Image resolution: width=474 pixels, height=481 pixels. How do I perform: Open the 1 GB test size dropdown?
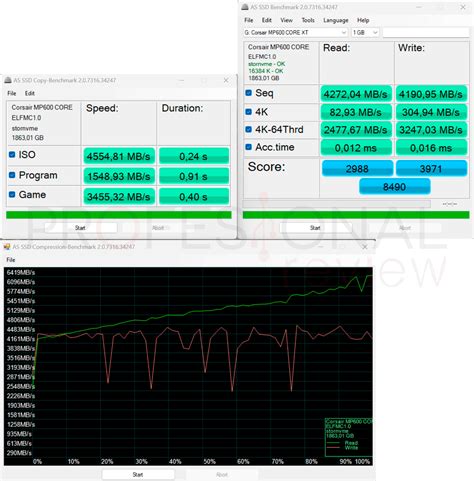(365, 32)
